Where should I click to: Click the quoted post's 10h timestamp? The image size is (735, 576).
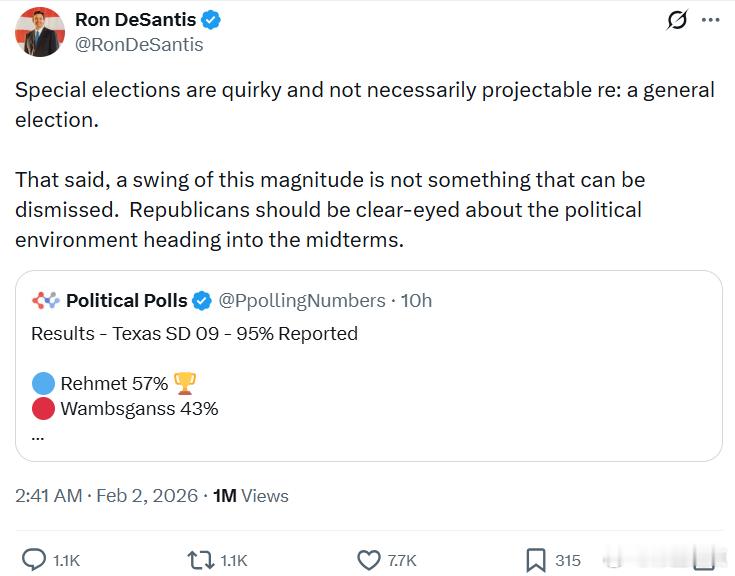[x=416, y=300]
